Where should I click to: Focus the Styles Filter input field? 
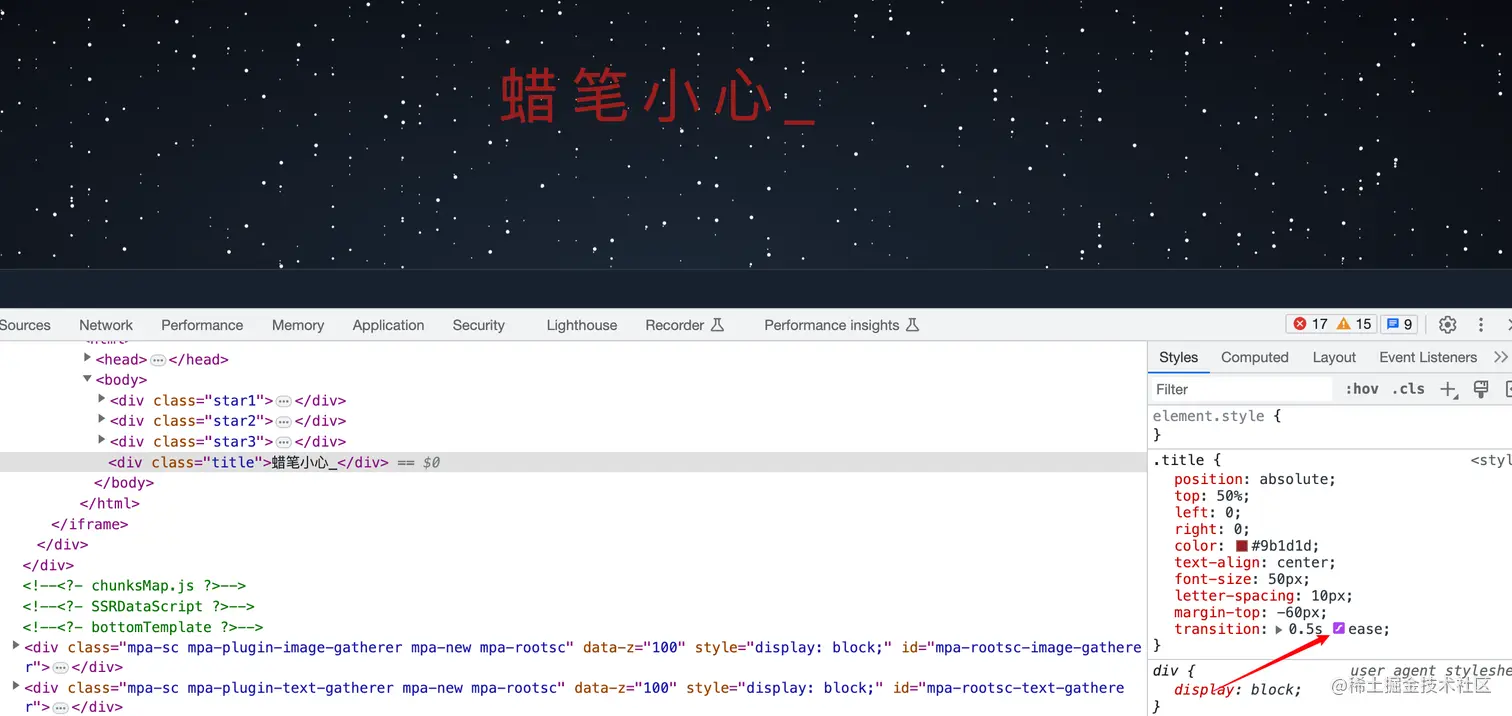(1242, 389)
